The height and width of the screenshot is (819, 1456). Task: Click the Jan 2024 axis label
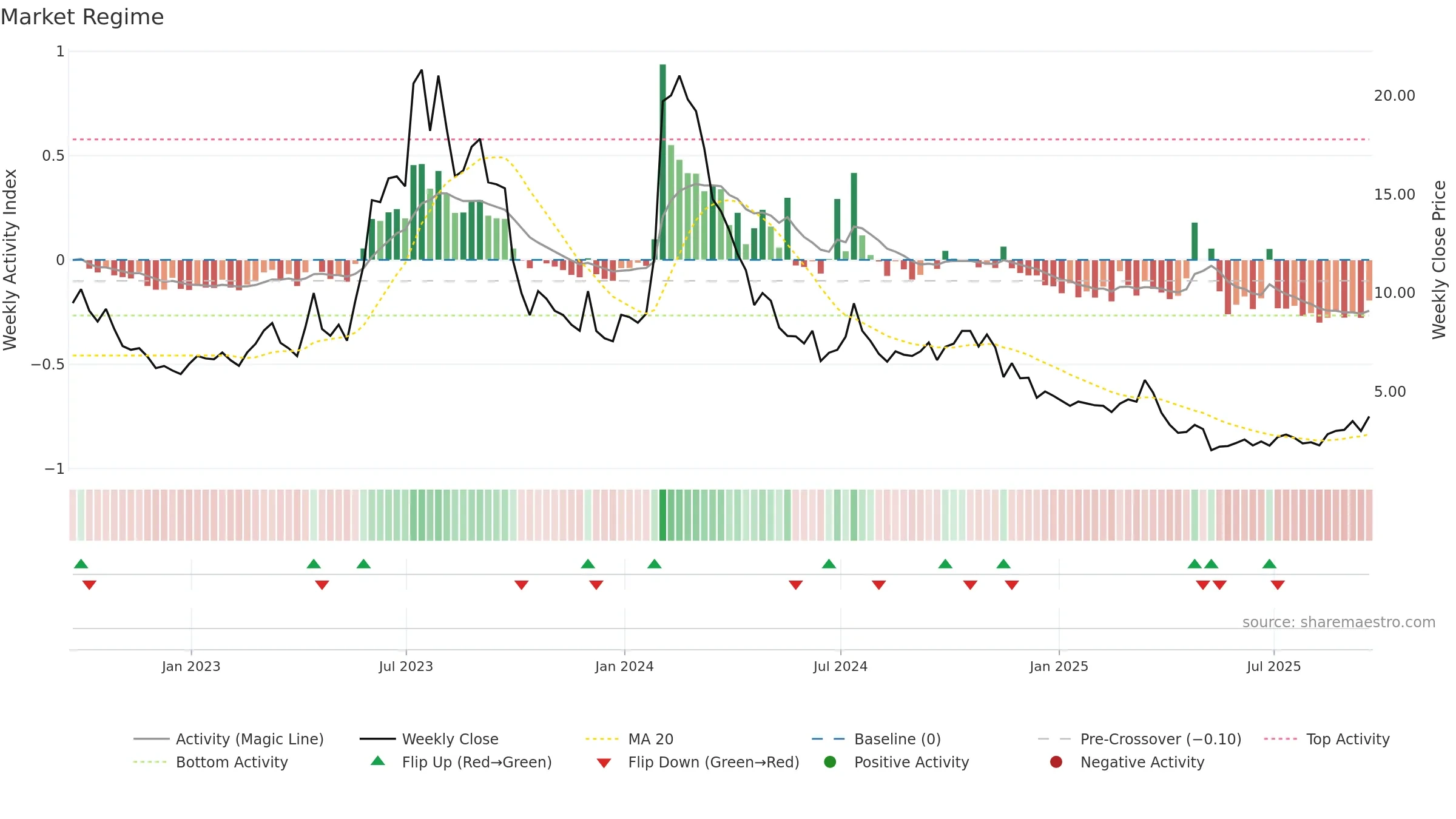click(x=624, y=666)
